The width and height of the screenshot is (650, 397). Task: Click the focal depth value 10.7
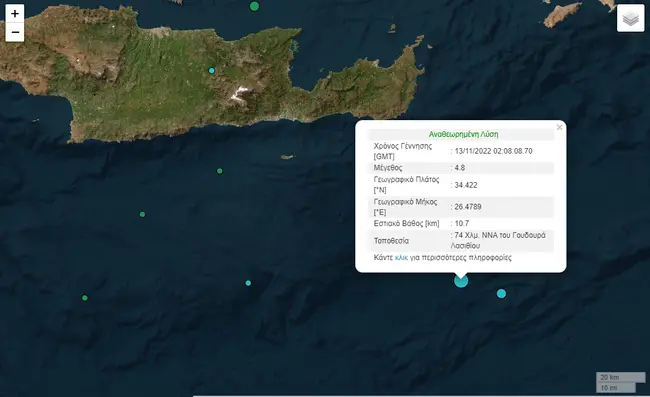462,224
